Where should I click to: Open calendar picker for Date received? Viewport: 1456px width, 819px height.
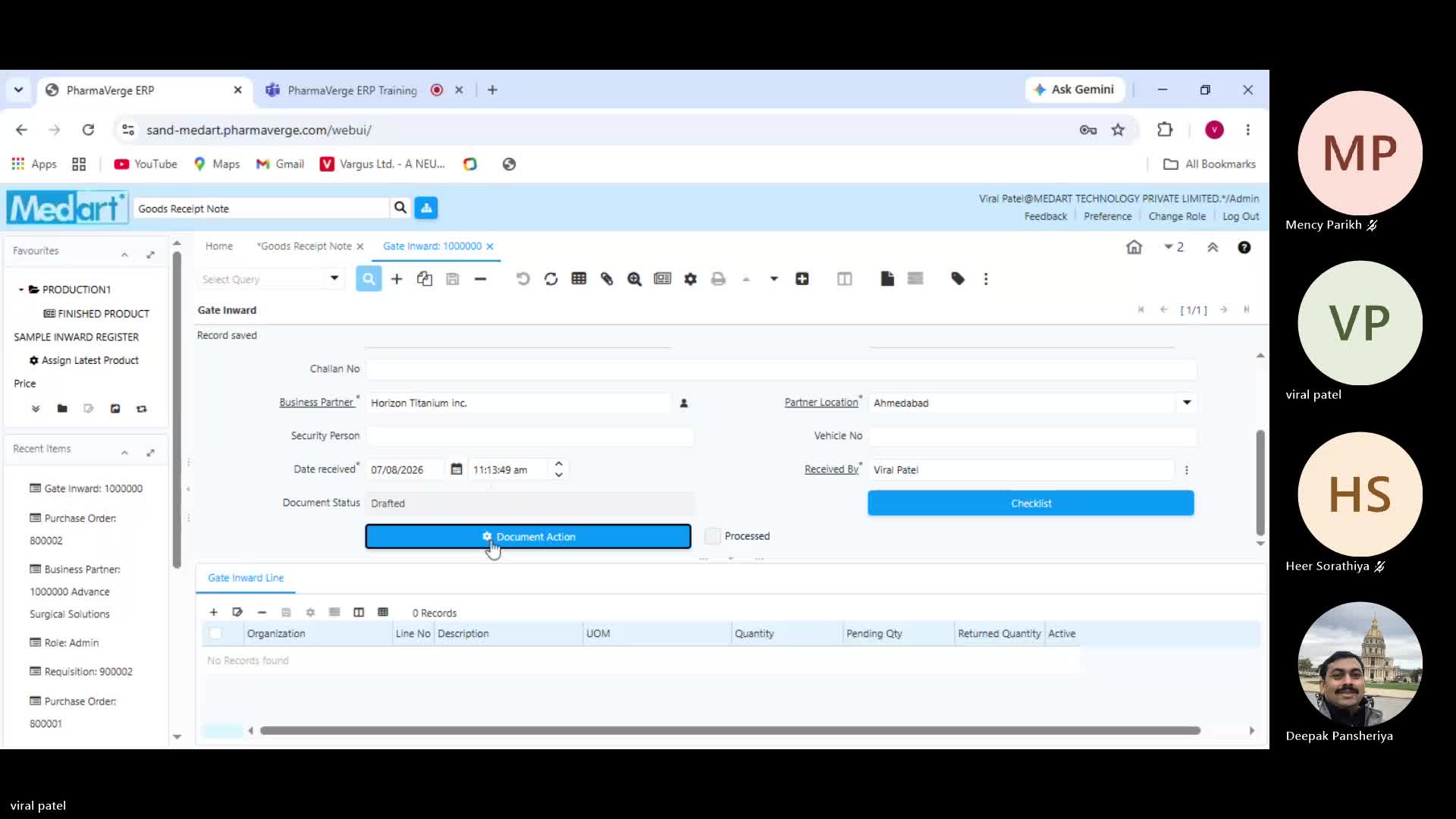457,469
